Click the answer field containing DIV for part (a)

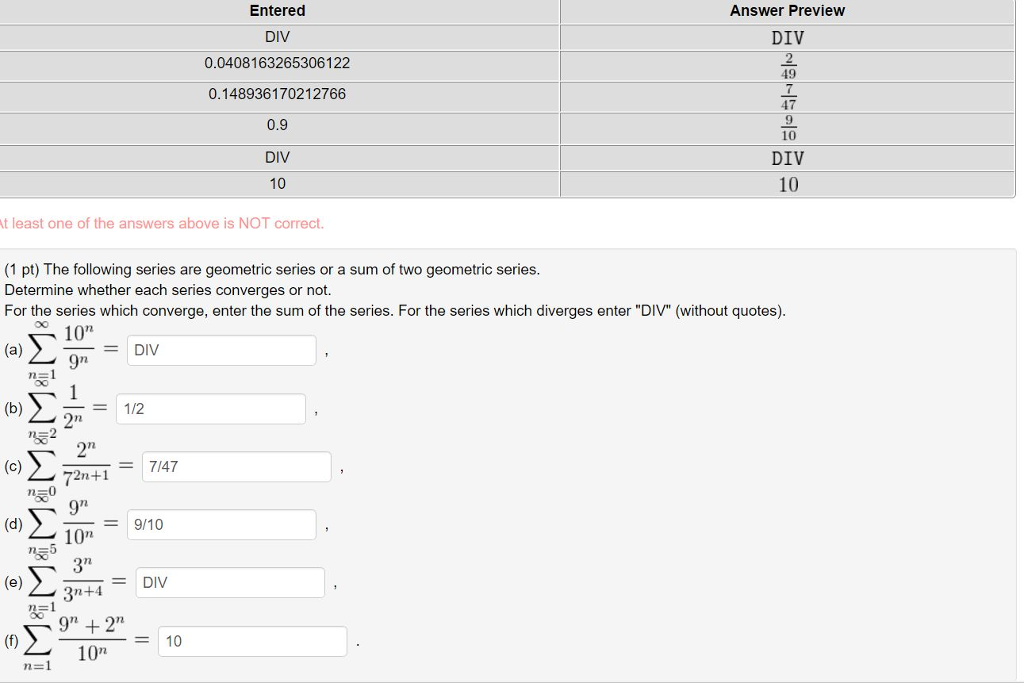coord(221,350)
